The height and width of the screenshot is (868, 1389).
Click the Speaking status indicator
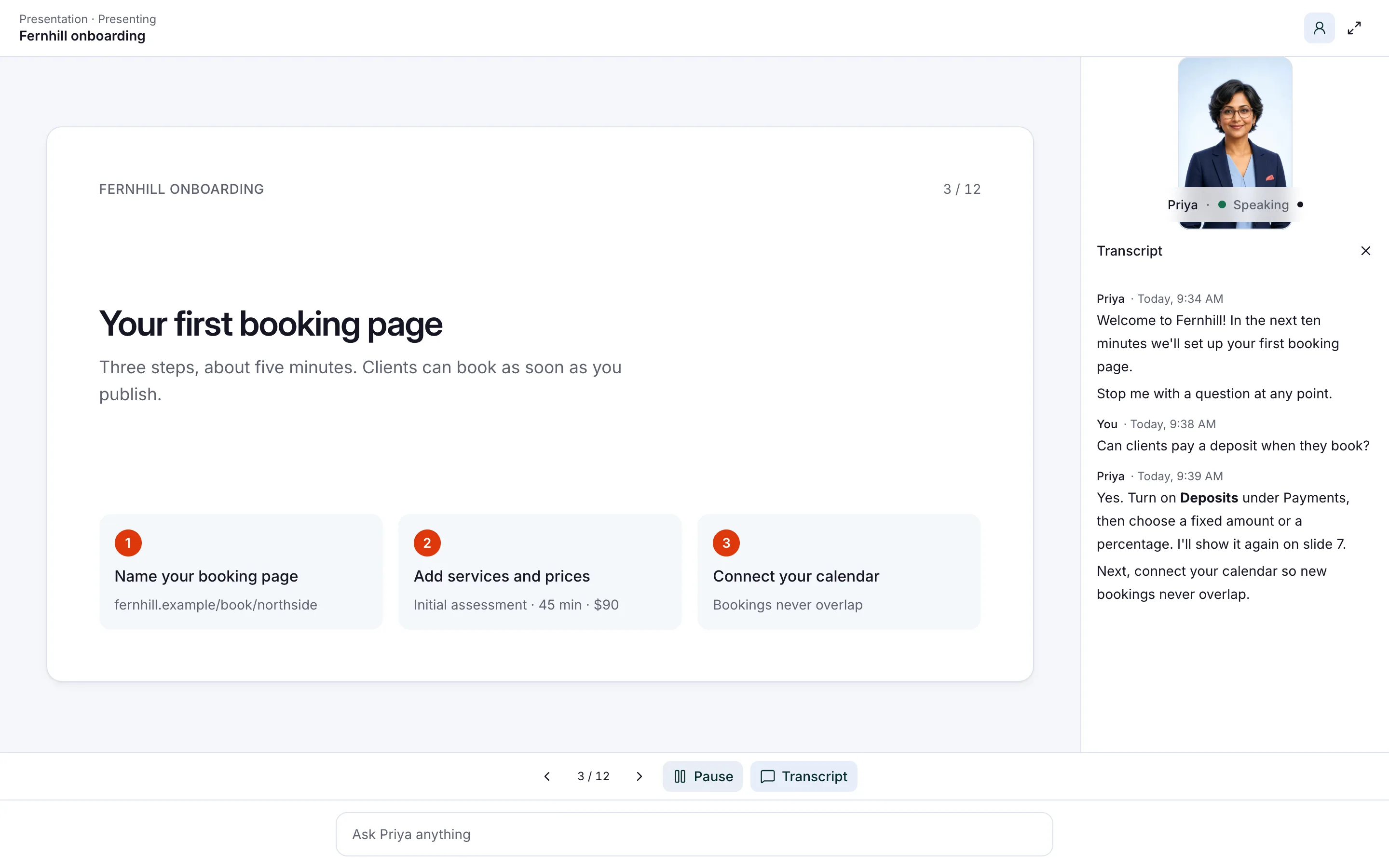pyautogui.click(x=1253, y=205)
